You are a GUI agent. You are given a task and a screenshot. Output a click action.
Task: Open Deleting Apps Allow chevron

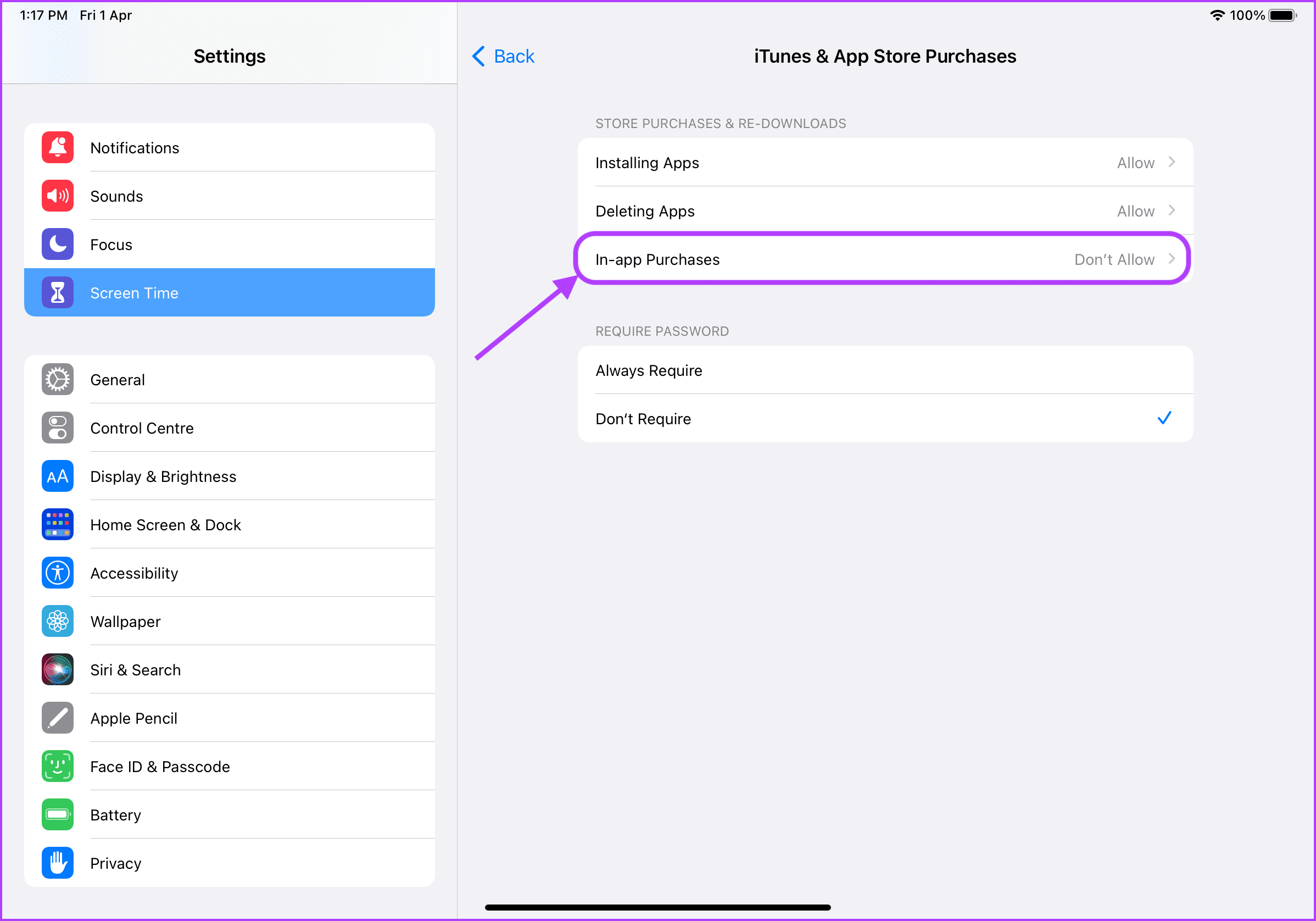click(x=1172, y=210)
